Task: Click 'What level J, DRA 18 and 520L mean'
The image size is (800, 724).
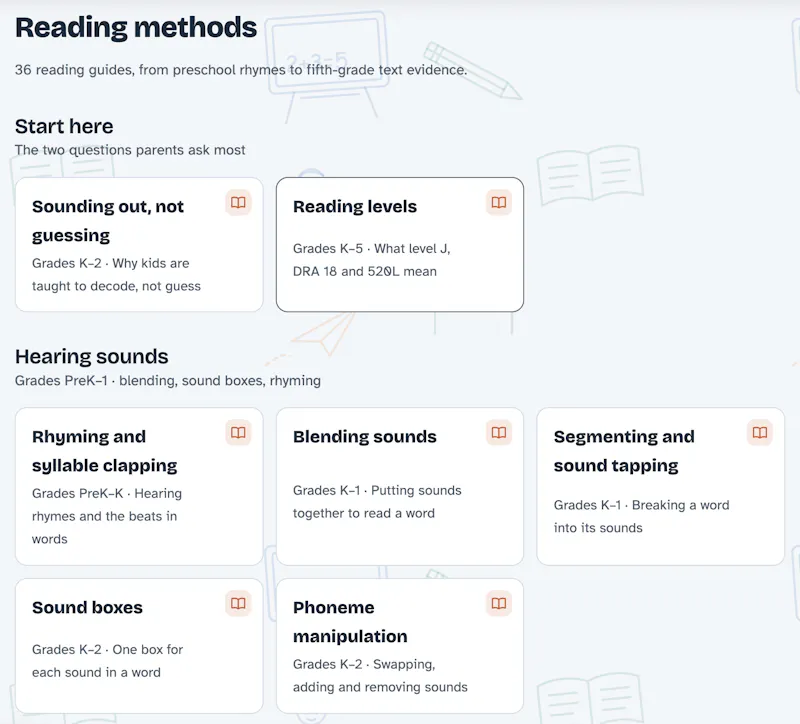Action: click(371, 260)
